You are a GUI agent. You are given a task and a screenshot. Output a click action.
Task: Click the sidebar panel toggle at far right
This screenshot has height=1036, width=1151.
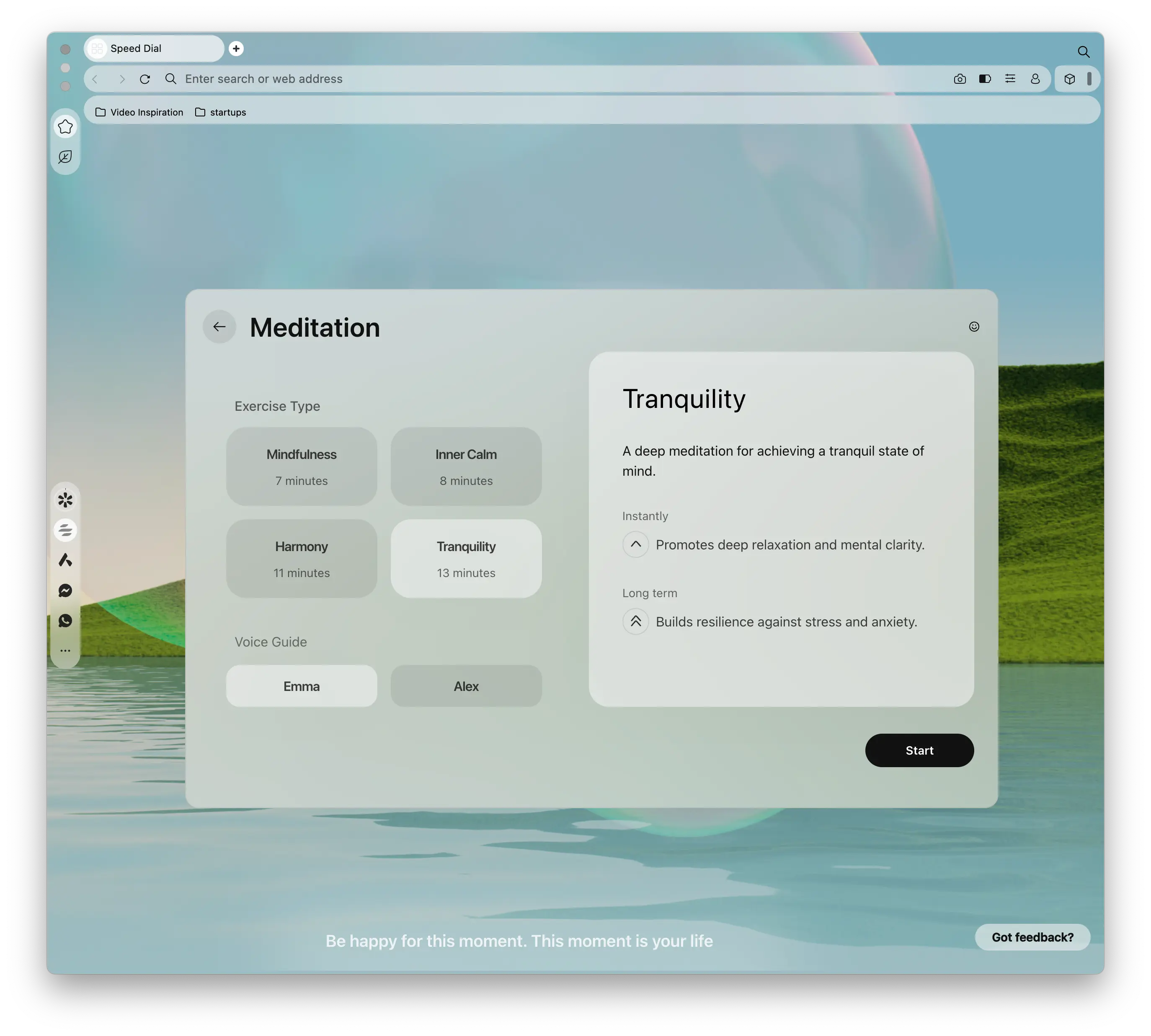pos(1089,79)
